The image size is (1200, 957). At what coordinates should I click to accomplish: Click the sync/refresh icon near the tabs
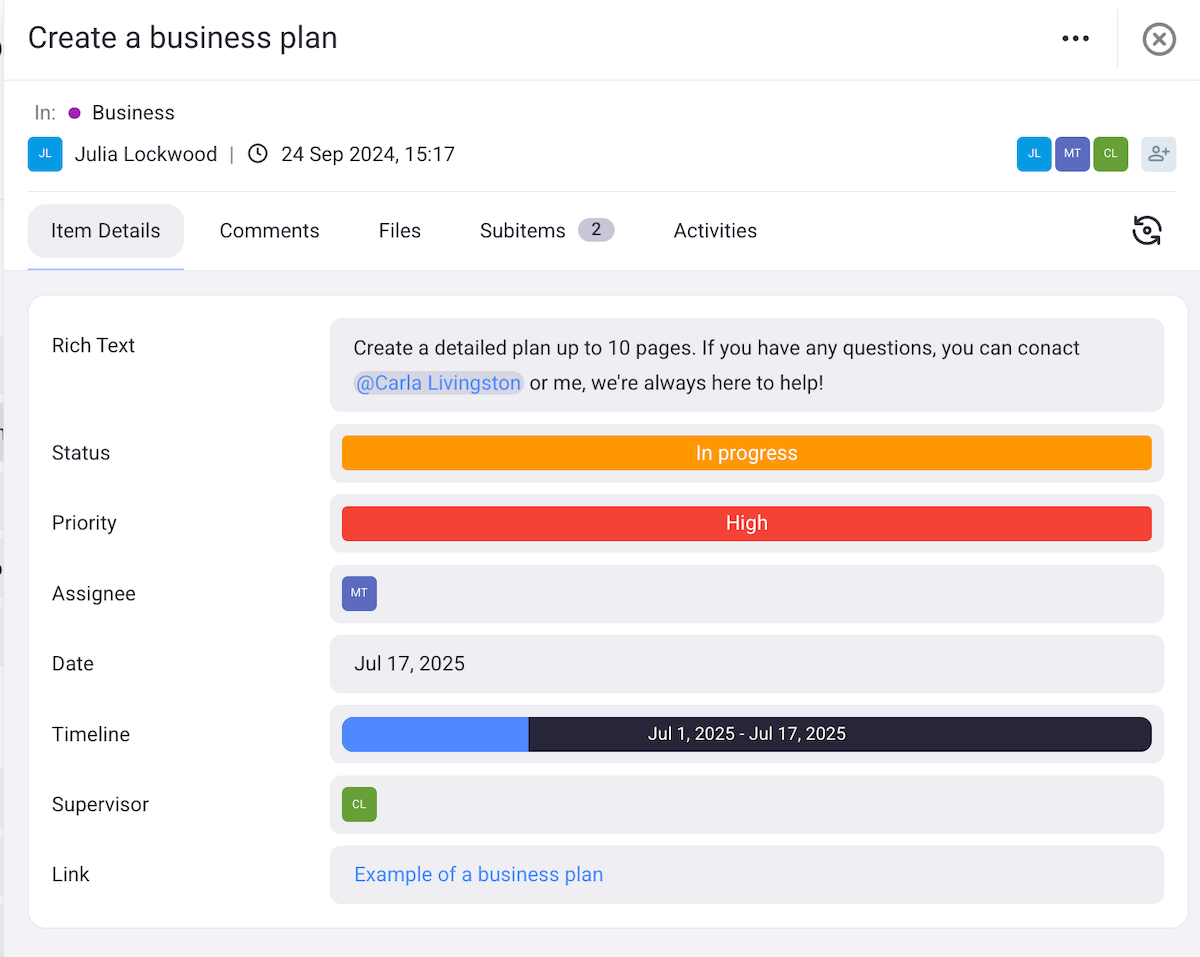point(1147,230)
